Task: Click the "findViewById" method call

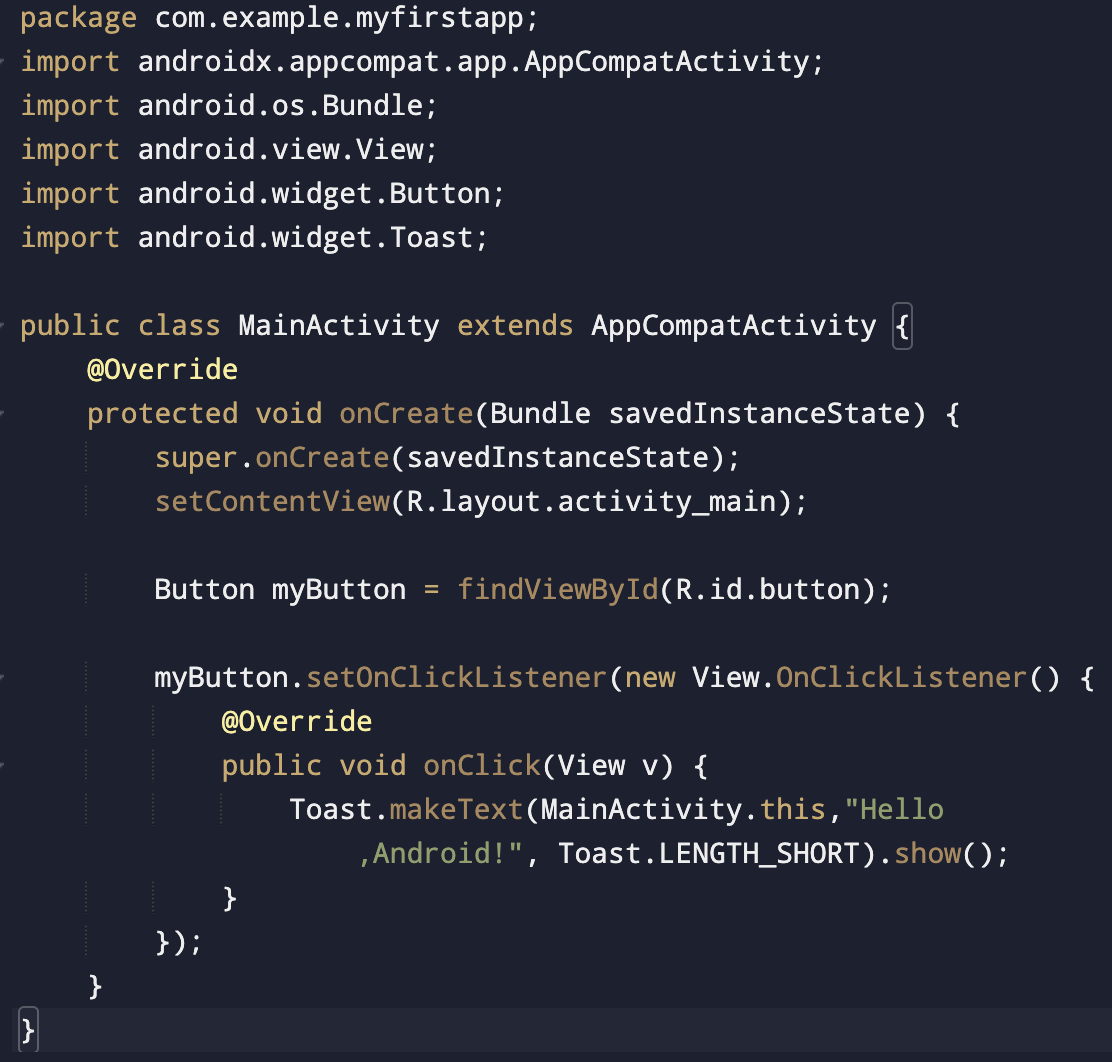Action: point(557,590)
